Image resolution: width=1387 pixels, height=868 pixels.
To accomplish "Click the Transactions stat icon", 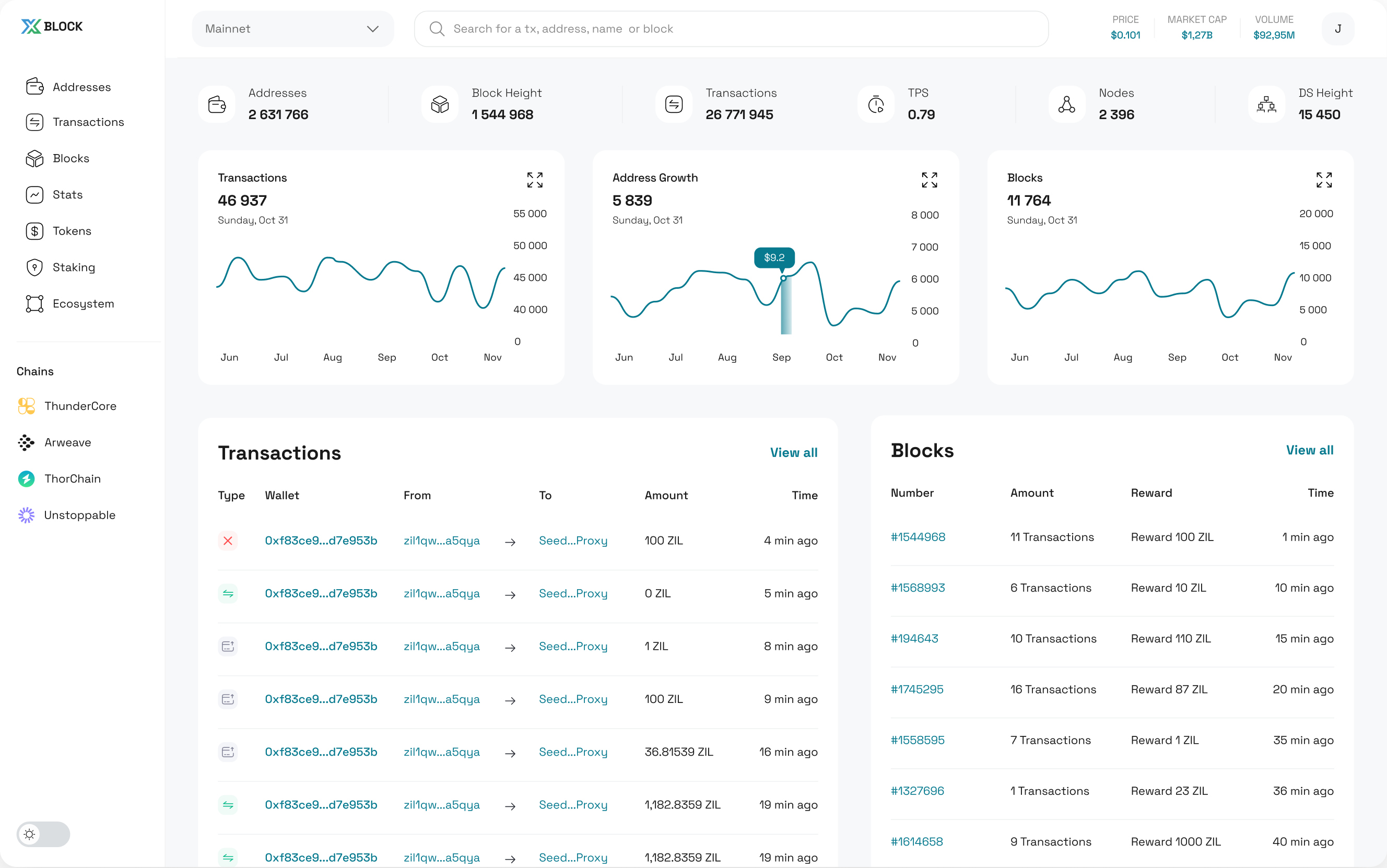I will [674, 104].
